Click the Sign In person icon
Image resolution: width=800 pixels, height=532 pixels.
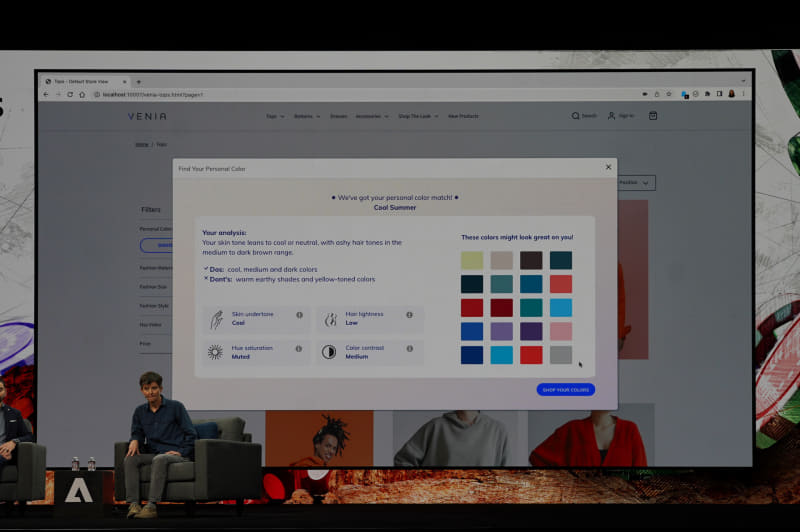[611, 116]
